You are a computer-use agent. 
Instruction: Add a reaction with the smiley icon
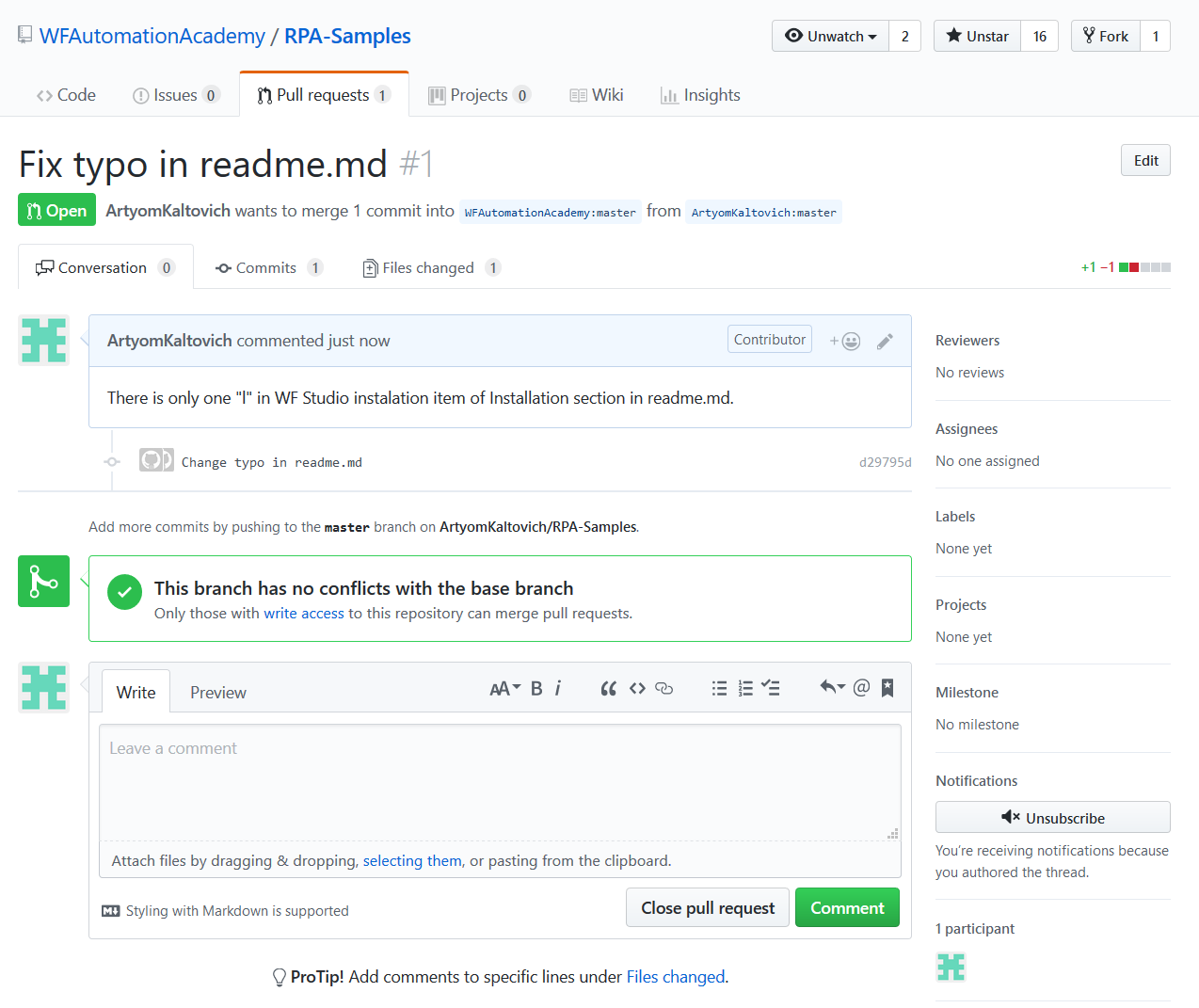point(845,341)
